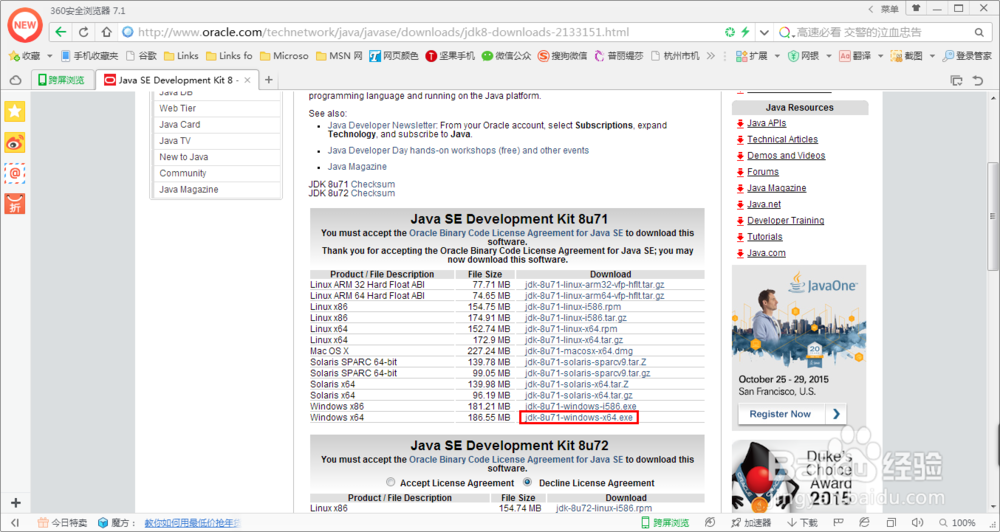Image resolution: width=1000 pixels, height=532 pixels.
Task: Open the 微信公众 bookmark
Action: point(506,56)
